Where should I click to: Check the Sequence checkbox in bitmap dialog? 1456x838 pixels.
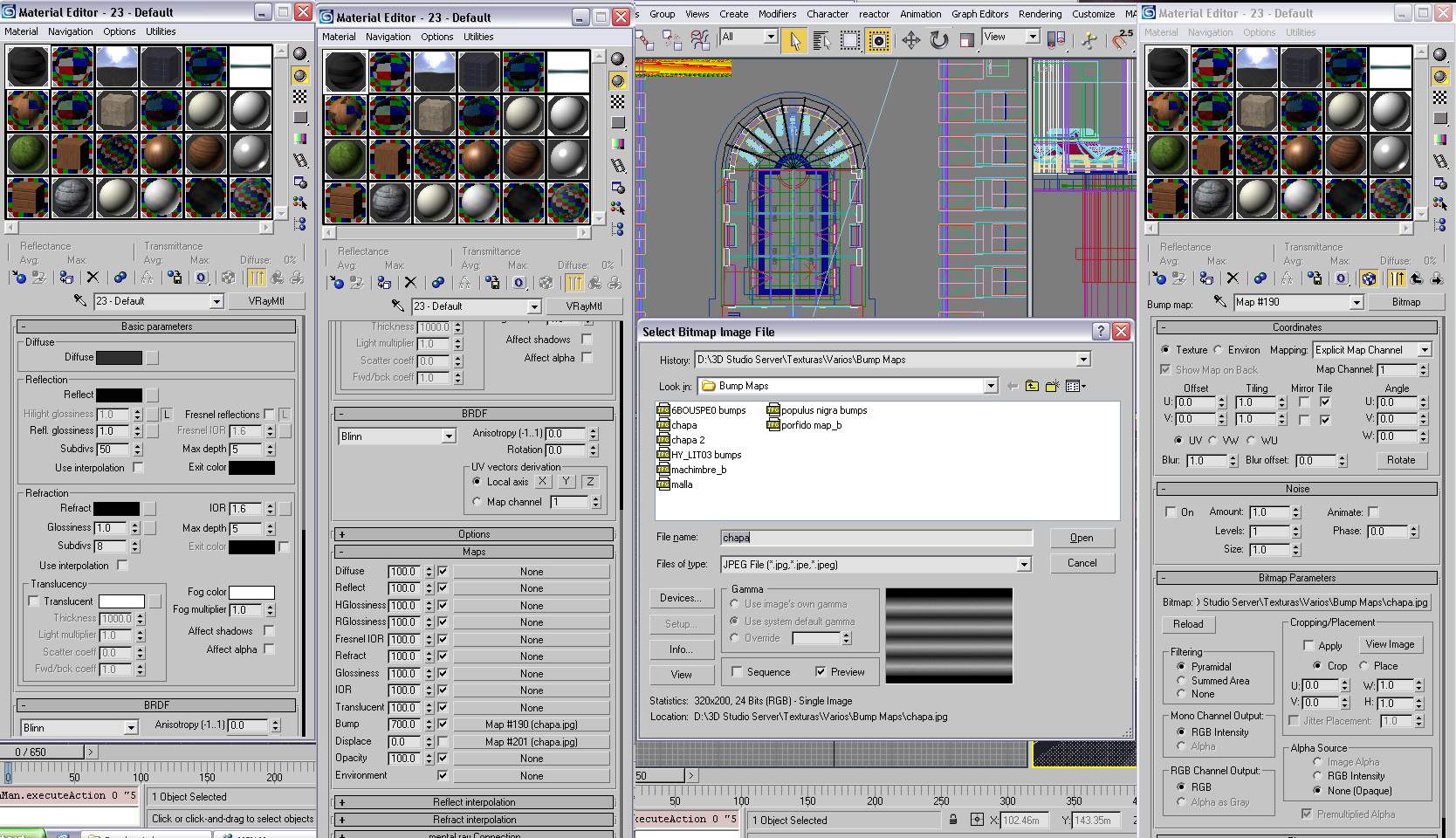click(738, 672)
